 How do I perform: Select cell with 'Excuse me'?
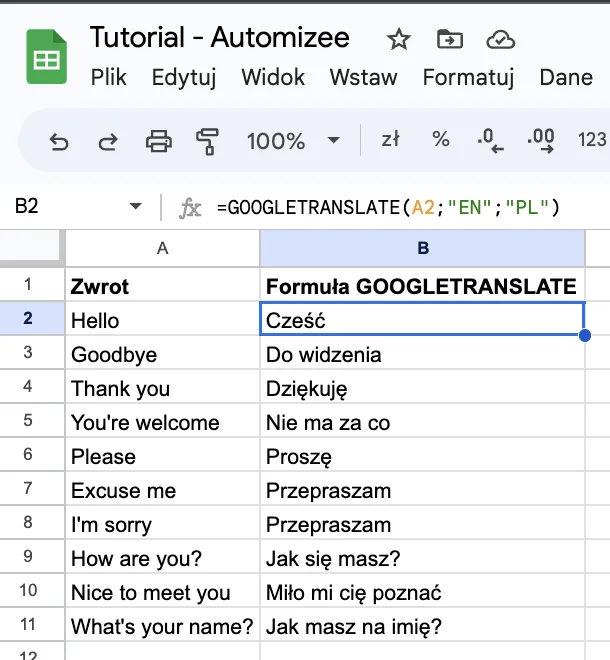[162, 489]
